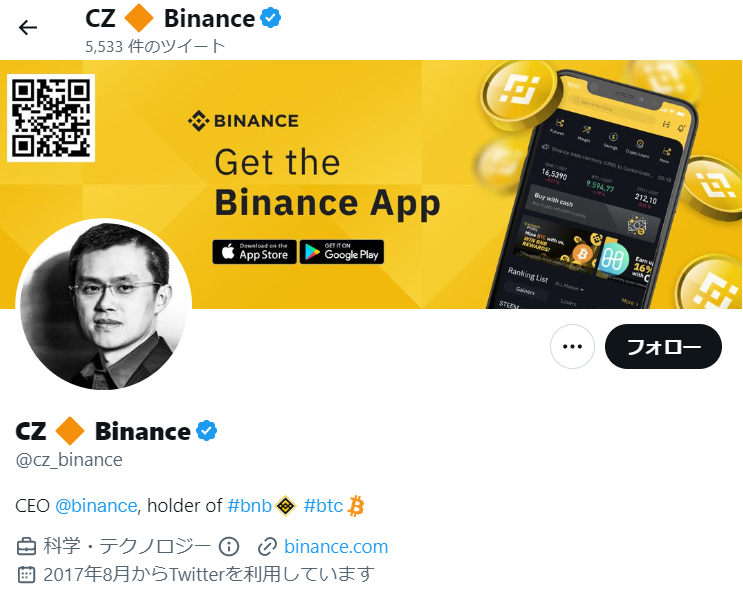Open the @binance mention in bio
This screenshot has width=743, height=602.
96,505
